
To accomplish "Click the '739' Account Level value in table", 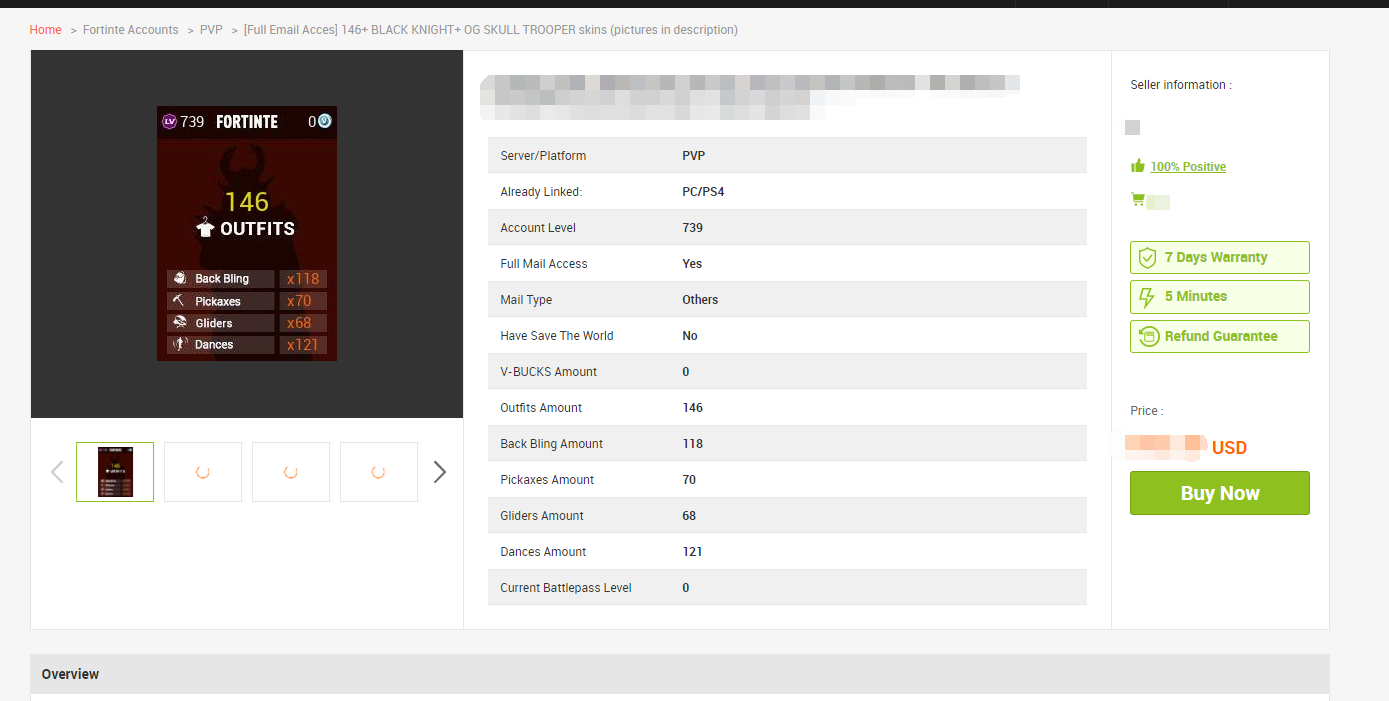I will pos(692,228).
